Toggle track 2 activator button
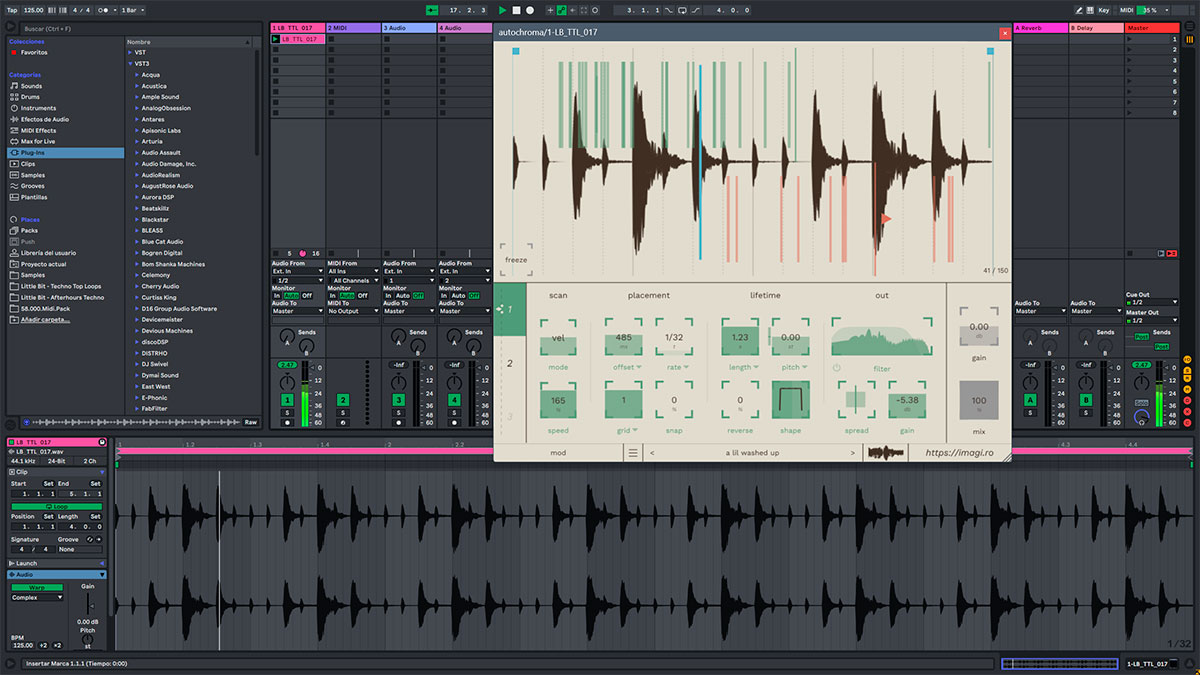Screen dimensions: 1200x675 coord(343,400)
